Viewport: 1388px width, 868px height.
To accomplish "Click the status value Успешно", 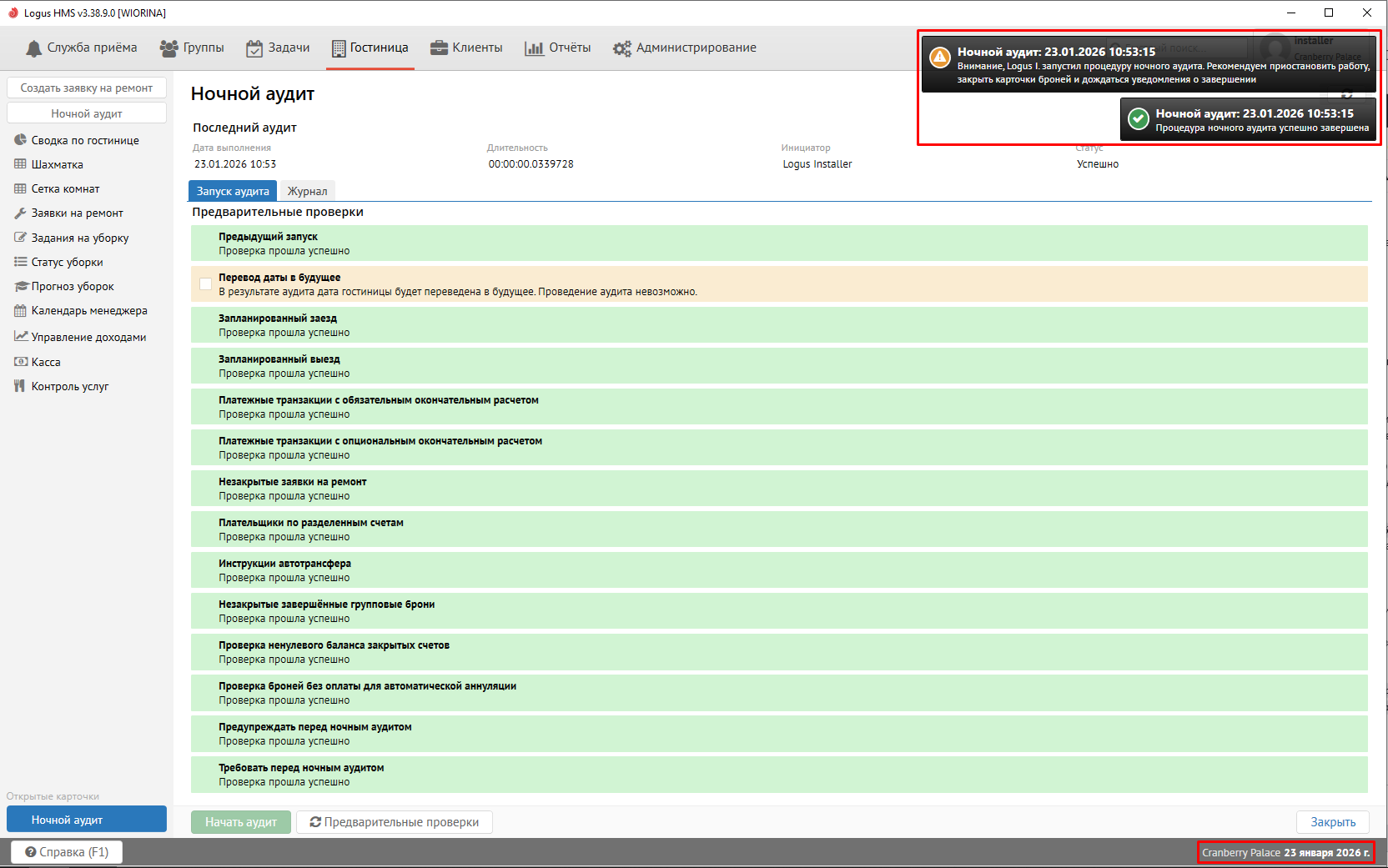I will [1098, 164].
